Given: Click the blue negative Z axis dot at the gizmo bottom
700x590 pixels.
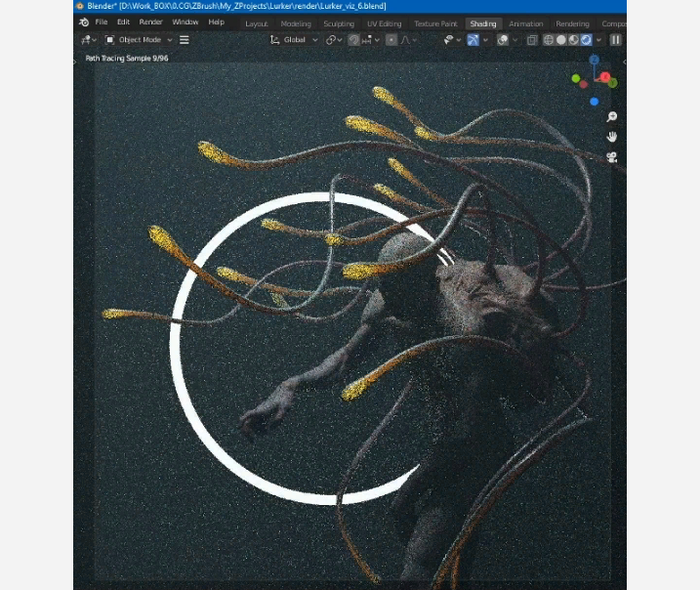Looking at the screenshot, I should click(594, 102).
